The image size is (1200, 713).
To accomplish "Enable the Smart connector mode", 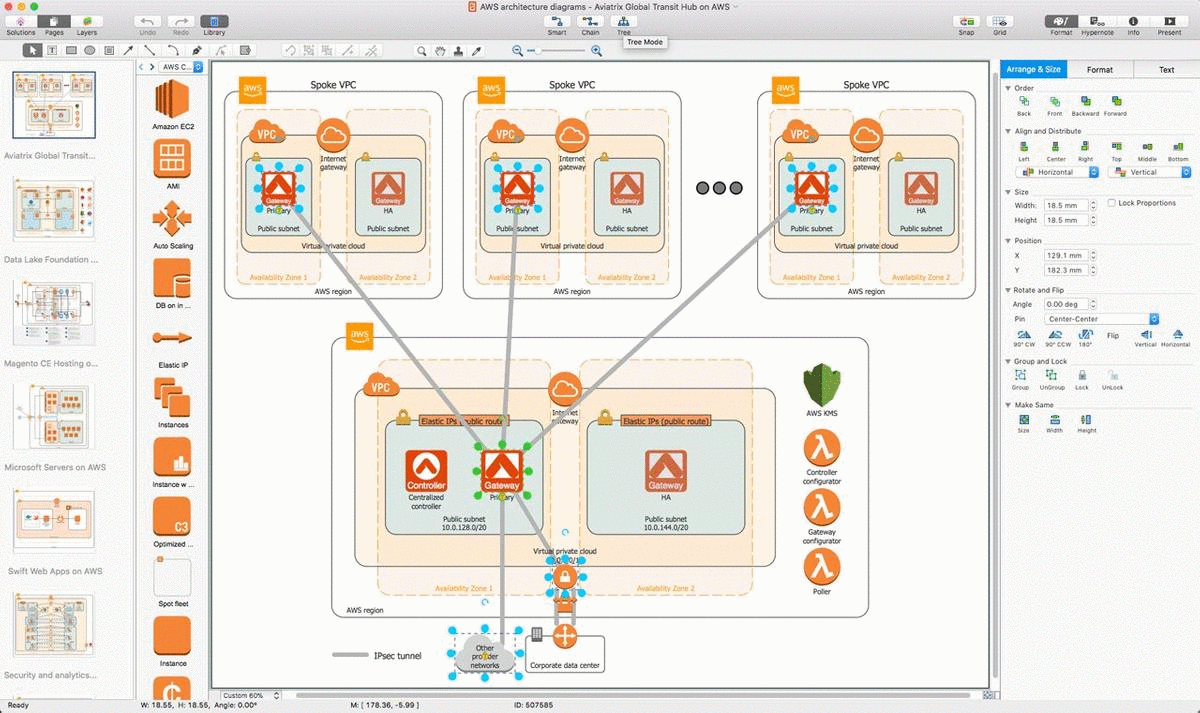I will [557, 21].
